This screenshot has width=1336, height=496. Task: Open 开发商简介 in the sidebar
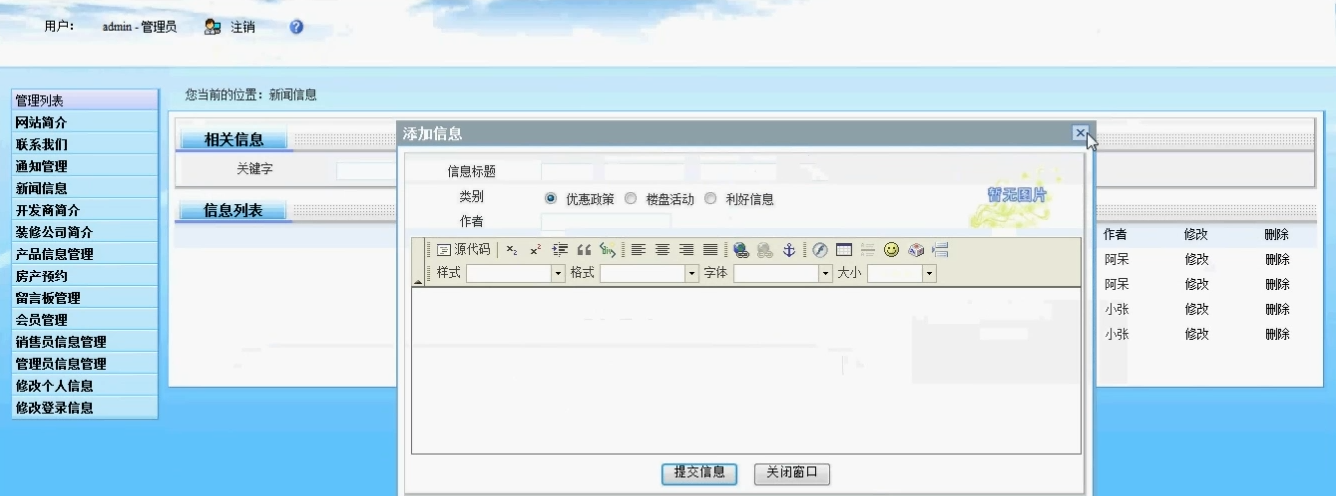coord(85,210)
